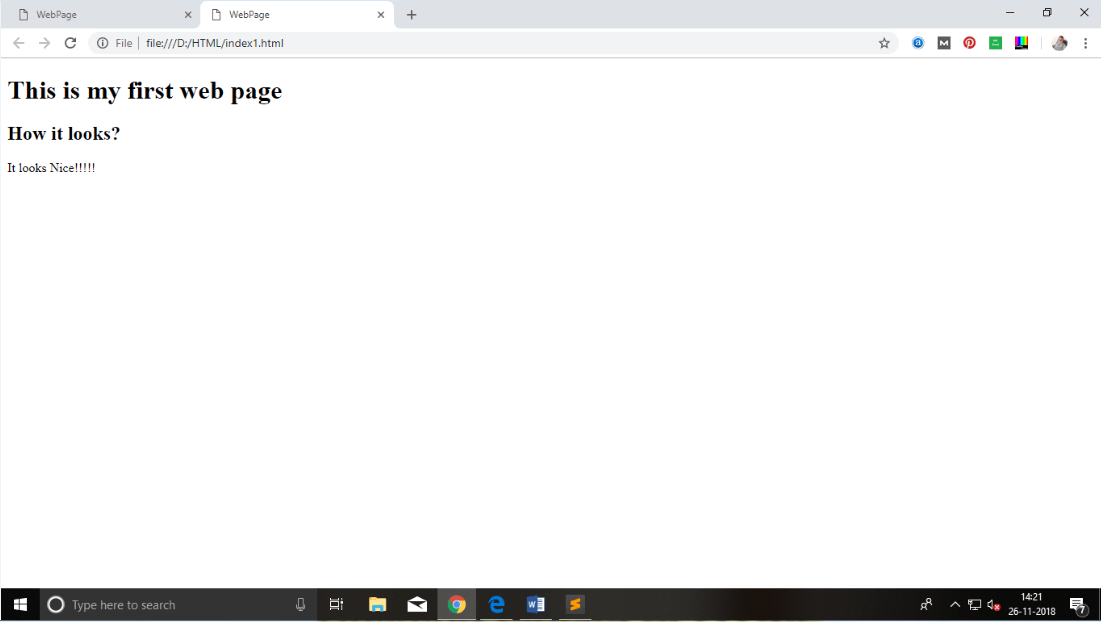Bookmark this page with the star
This screenshot has height=622, width=1101.
point(884,43)
